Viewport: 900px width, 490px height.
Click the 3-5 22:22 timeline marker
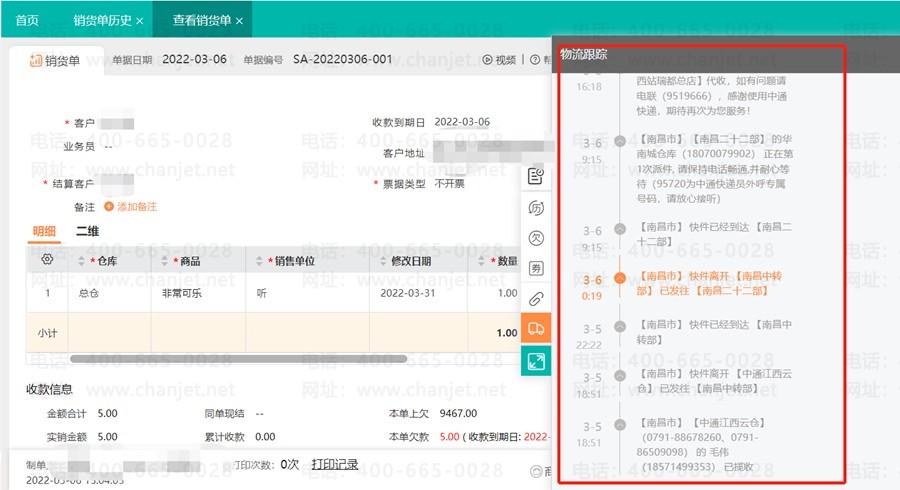pos(620,326)
